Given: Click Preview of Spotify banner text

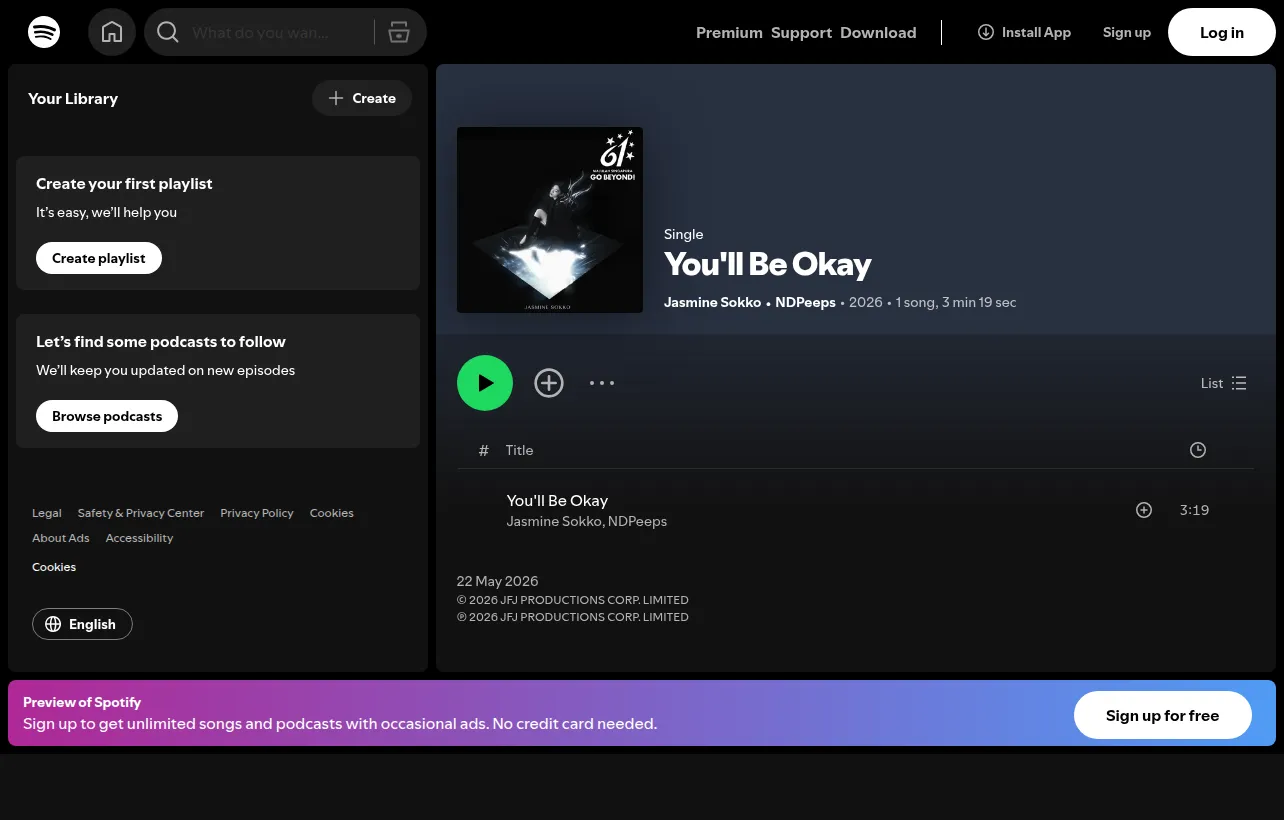Looking at the screenshot, I should pos(82,702).
